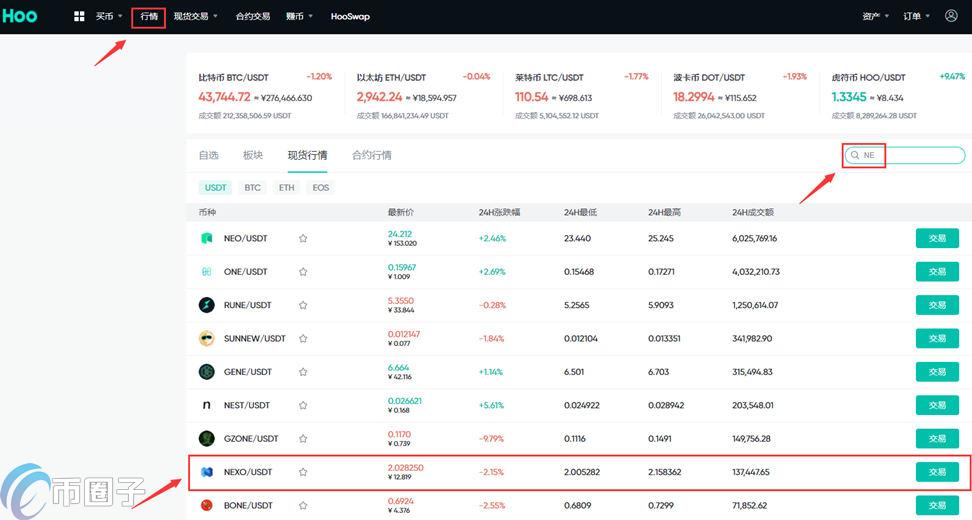Select the USDT market filter
The image size is (972, 520).
pyautogui.click(x=216, y=187)
